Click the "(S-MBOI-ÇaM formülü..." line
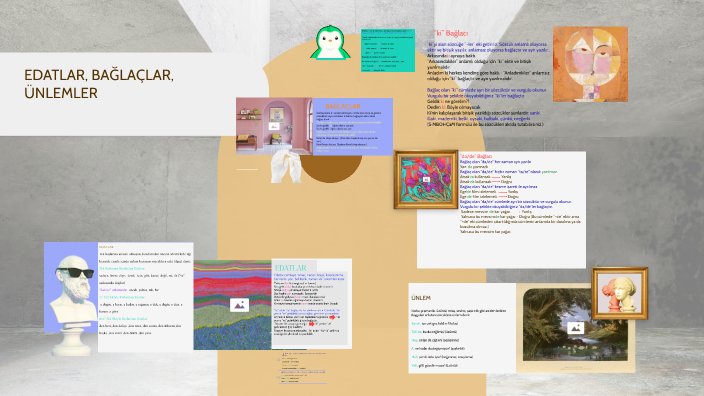Screen dimensions: 704x396 [485, 124]
